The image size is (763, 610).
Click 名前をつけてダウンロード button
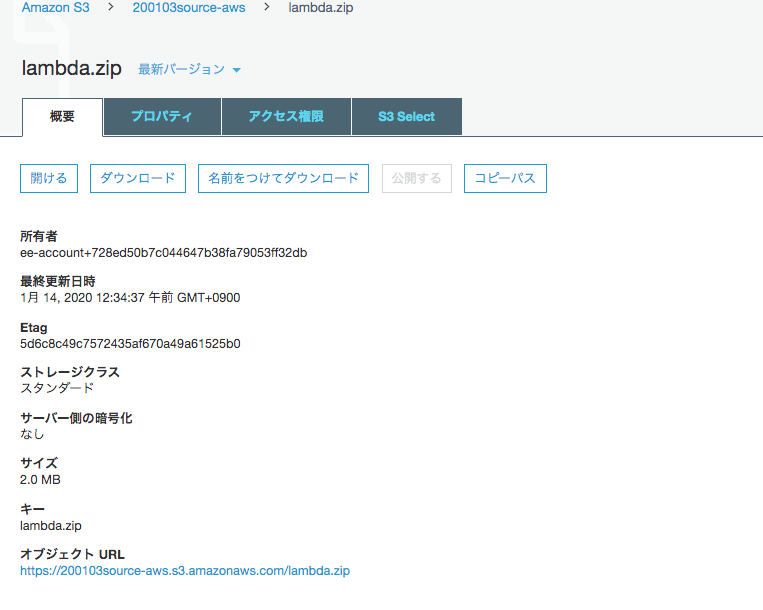point(283,179)
